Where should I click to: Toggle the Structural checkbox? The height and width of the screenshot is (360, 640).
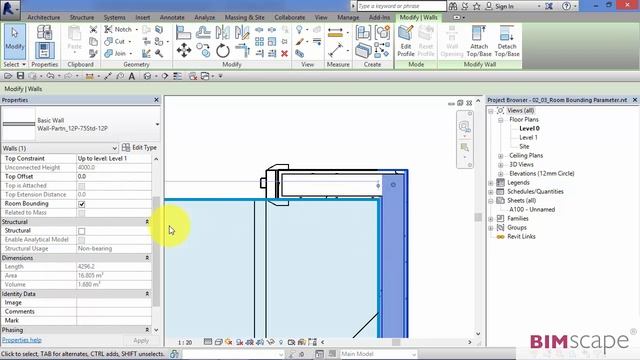[x=82, y=231]
